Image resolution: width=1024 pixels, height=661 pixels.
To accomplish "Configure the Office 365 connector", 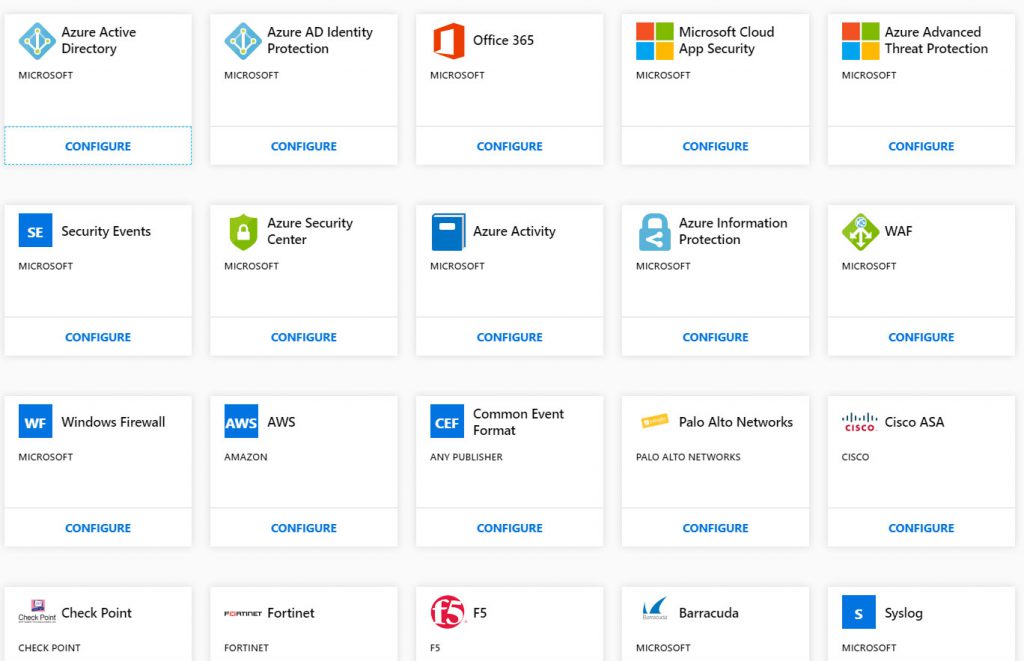I will pyautogui.click(x=509, y=146).
